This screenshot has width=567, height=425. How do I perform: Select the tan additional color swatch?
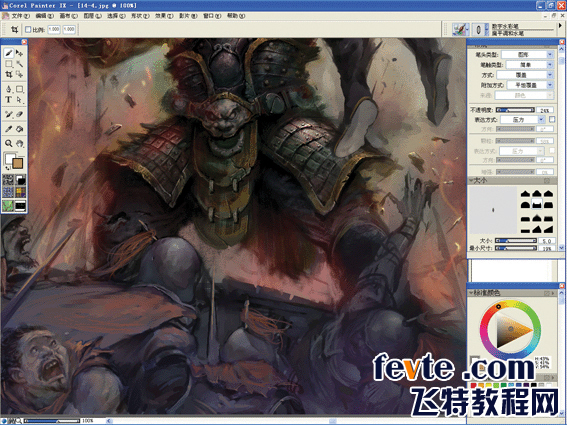[18, 163]
